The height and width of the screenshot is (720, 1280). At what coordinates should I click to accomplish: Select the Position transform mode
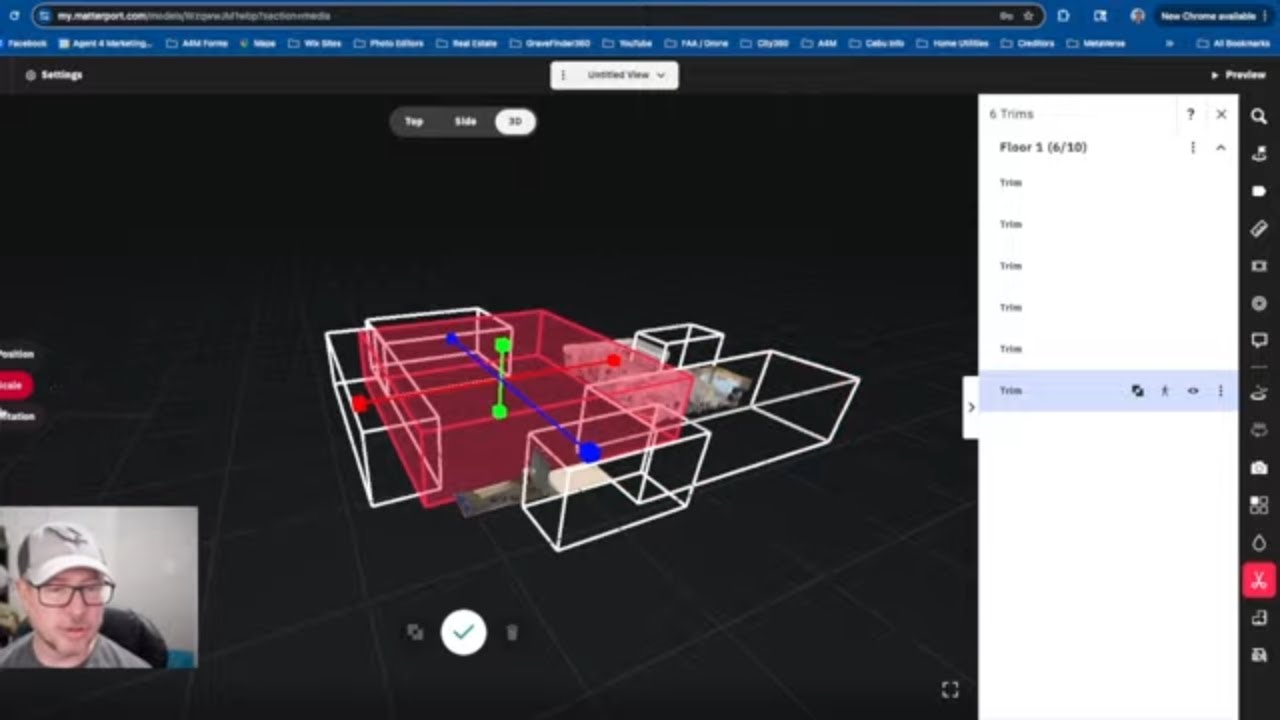(x=17, y=354)
